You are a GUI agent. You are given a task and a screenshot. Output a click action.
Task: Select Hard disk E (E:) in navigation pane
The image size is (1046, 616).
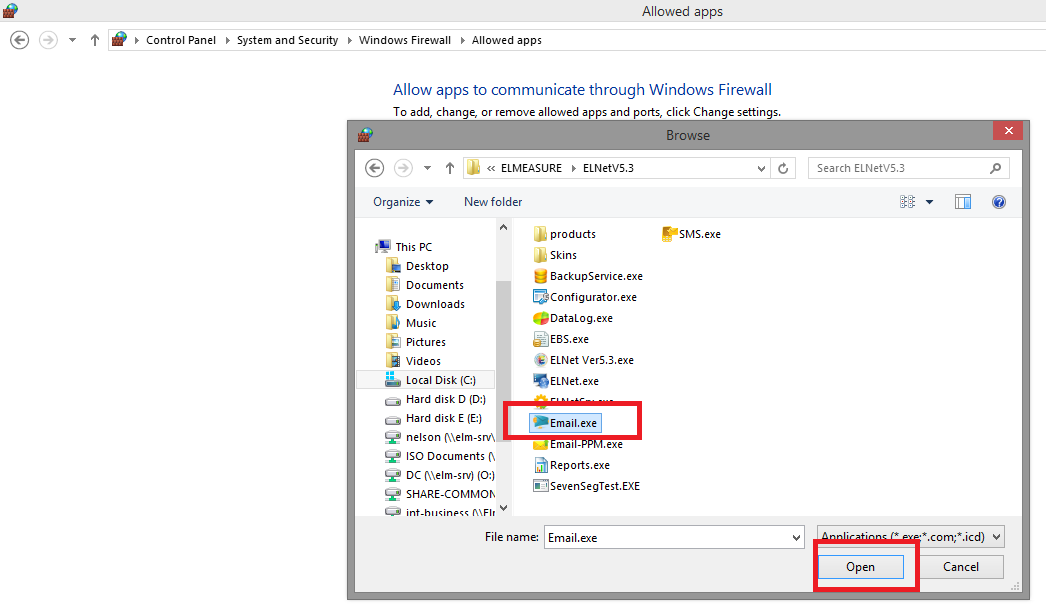click(x=444, y=418)
